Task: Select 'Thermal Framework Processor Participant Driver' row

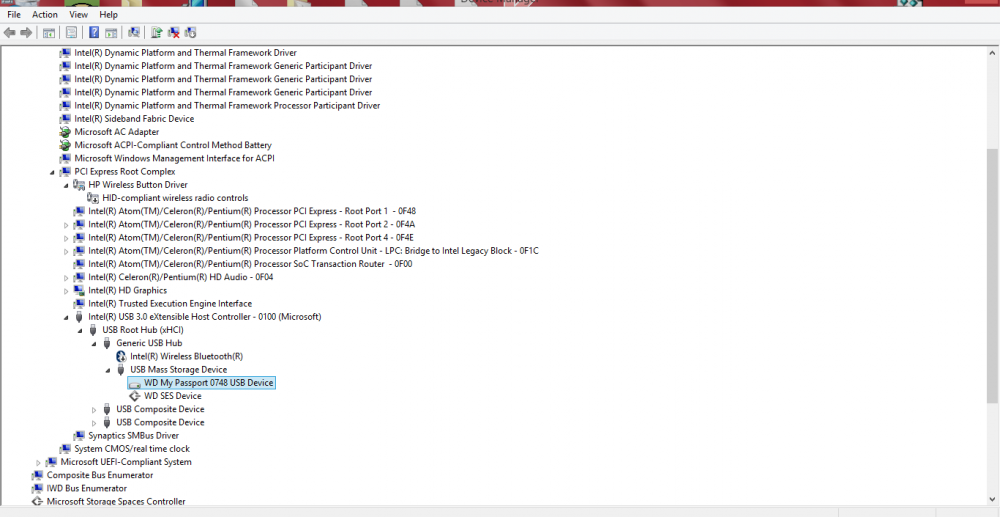Action: (227, 106)
